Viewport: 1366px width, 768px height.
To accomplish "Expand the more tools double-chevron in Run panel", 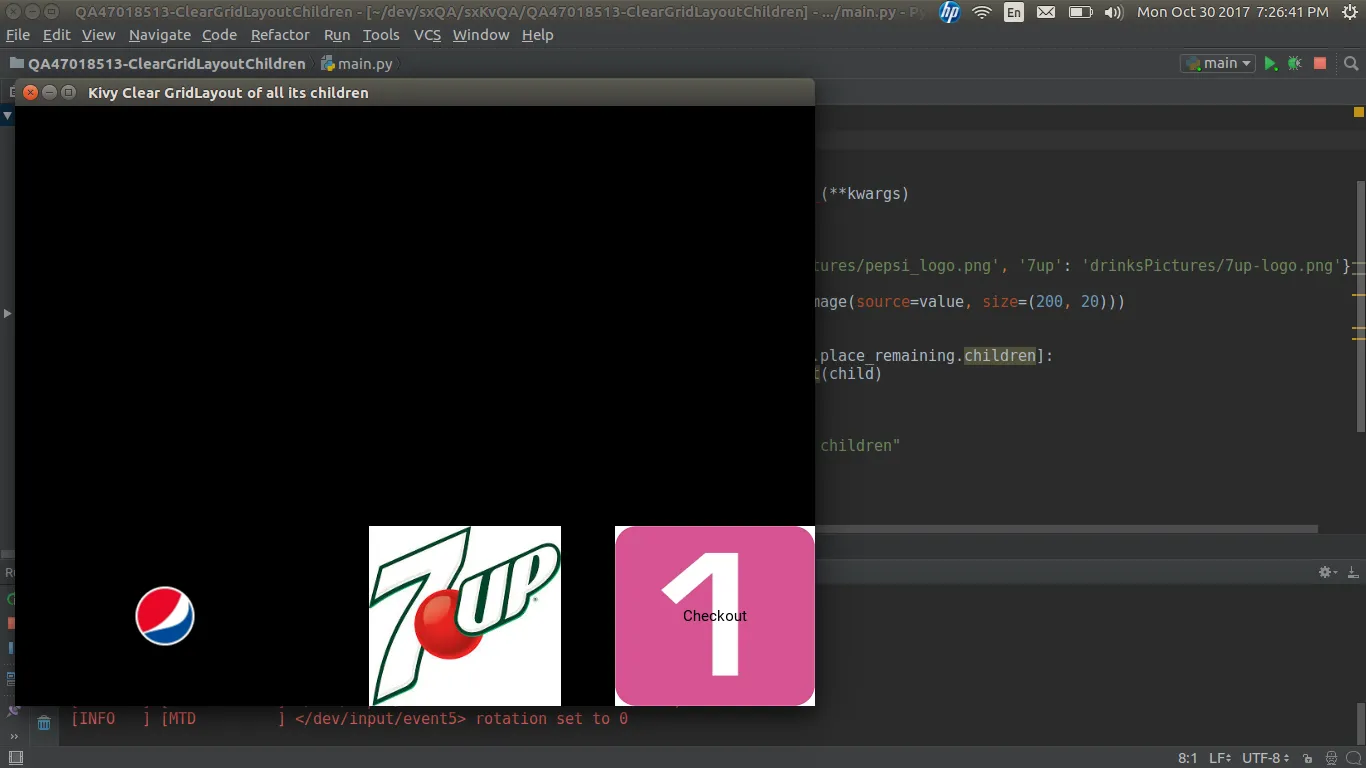I will [x=14, y=735].
